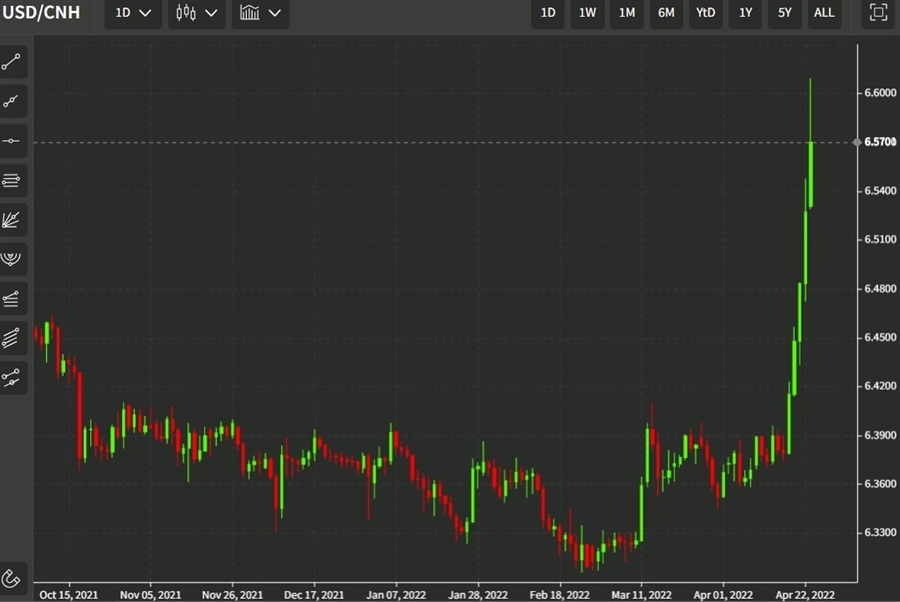Click the Nov 26, 2021 date label
The width and height of the screenshot is (900, 602).
tap(232, 595)
